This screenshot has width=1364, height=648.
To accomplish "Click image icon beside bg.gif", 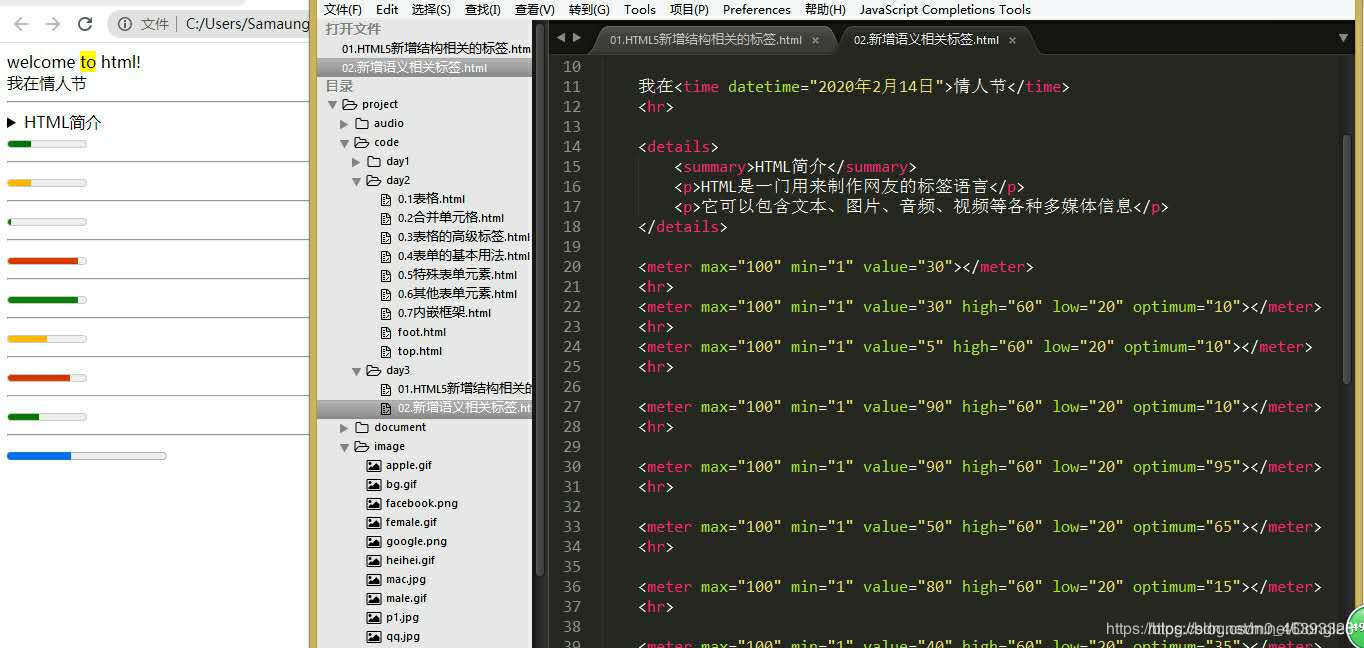I will tap(374, 485).
